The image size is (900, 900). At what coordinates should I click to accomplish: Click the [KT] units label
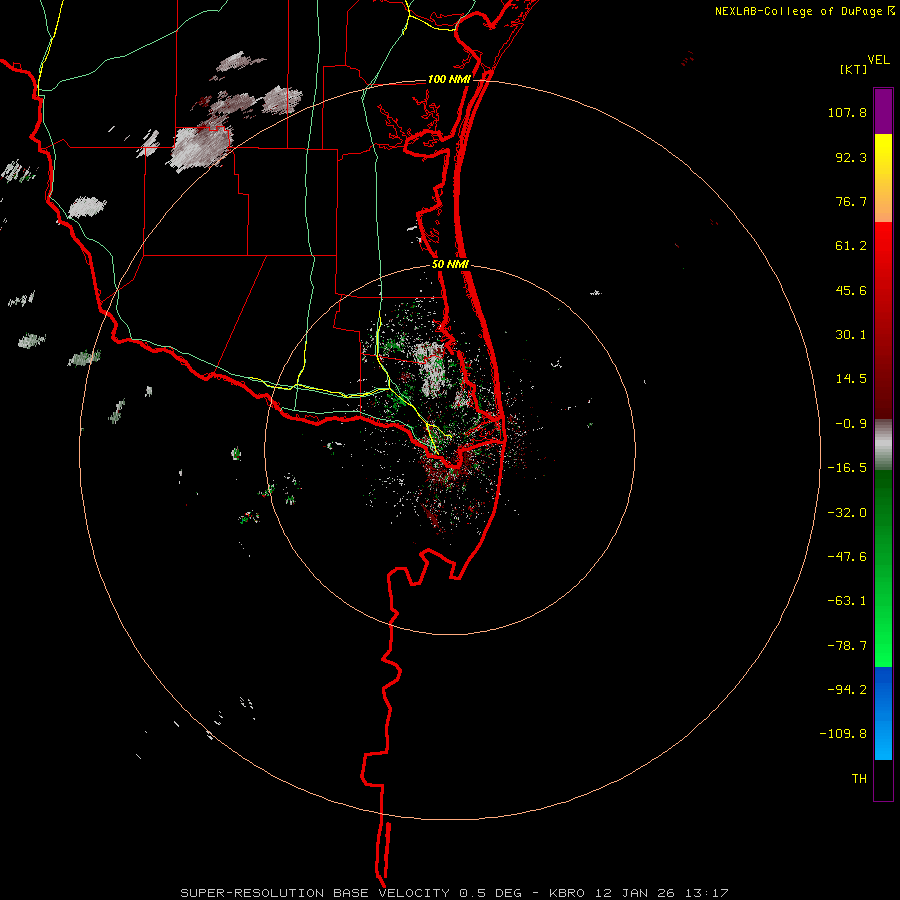tap(854, 69)
